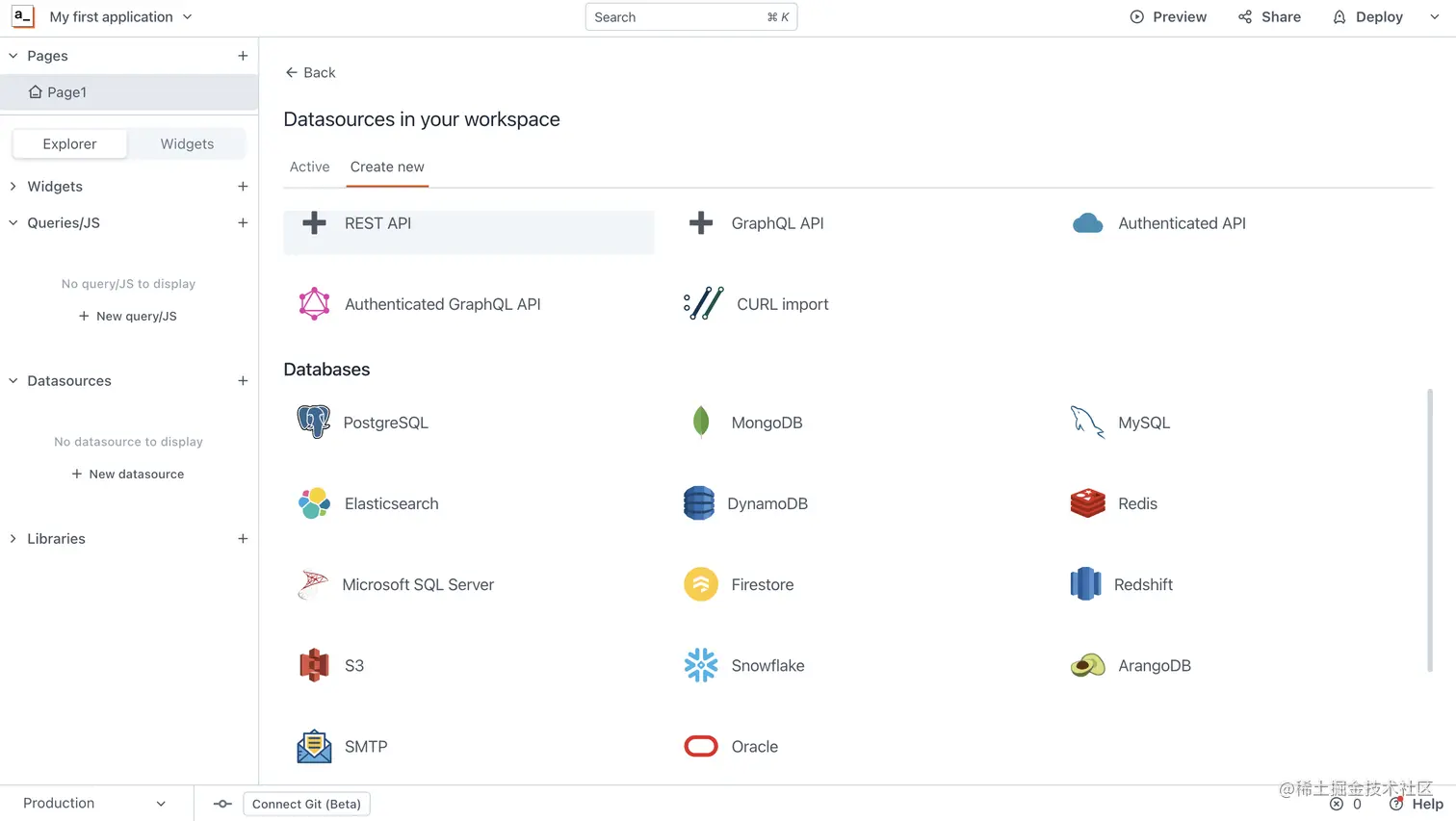Click the Deploy button
Screen dimensions: 1456x821
[x=1367, y=17]
